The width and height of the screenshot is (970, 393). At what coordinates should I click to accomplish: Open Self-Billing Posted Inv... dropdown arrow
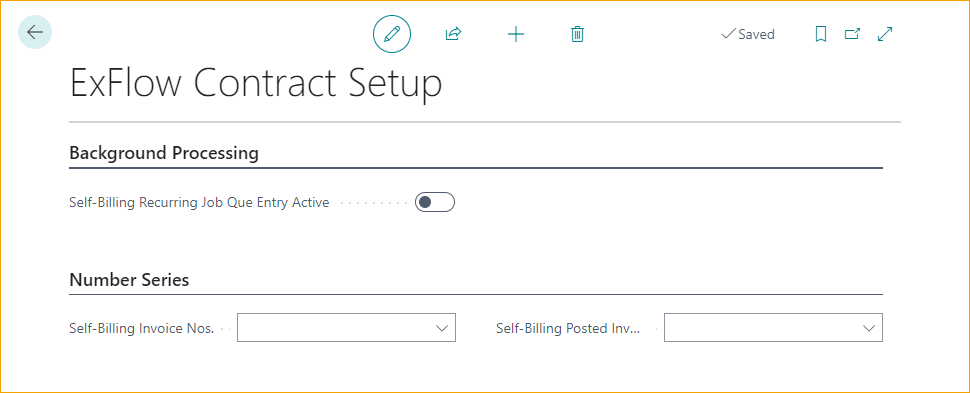click(x=869, y=329)
